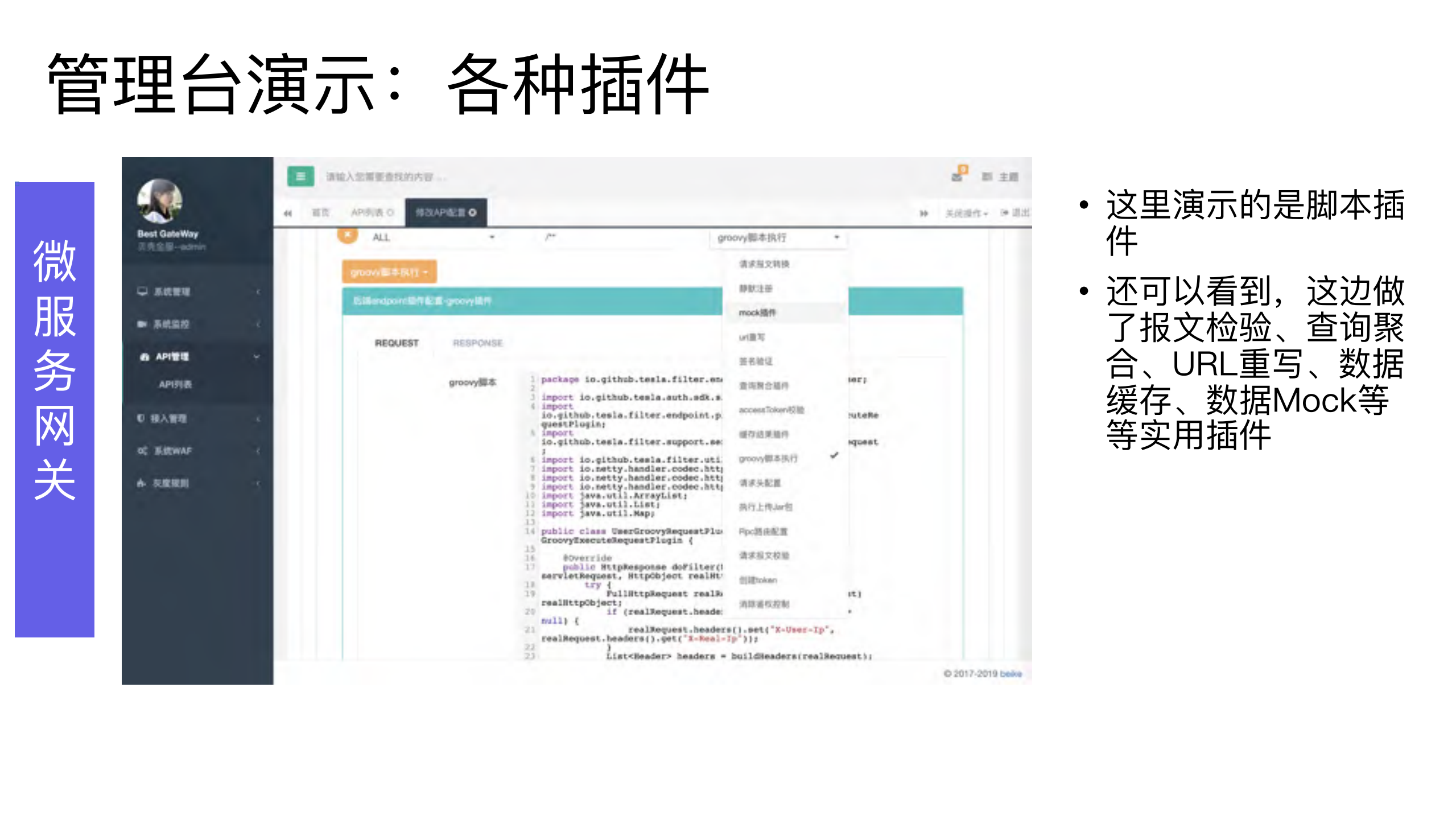Screen dimensions: 1456x819
Task: 点击右下角 2017-2019 beike 版权链接
Action: [983, 673]
